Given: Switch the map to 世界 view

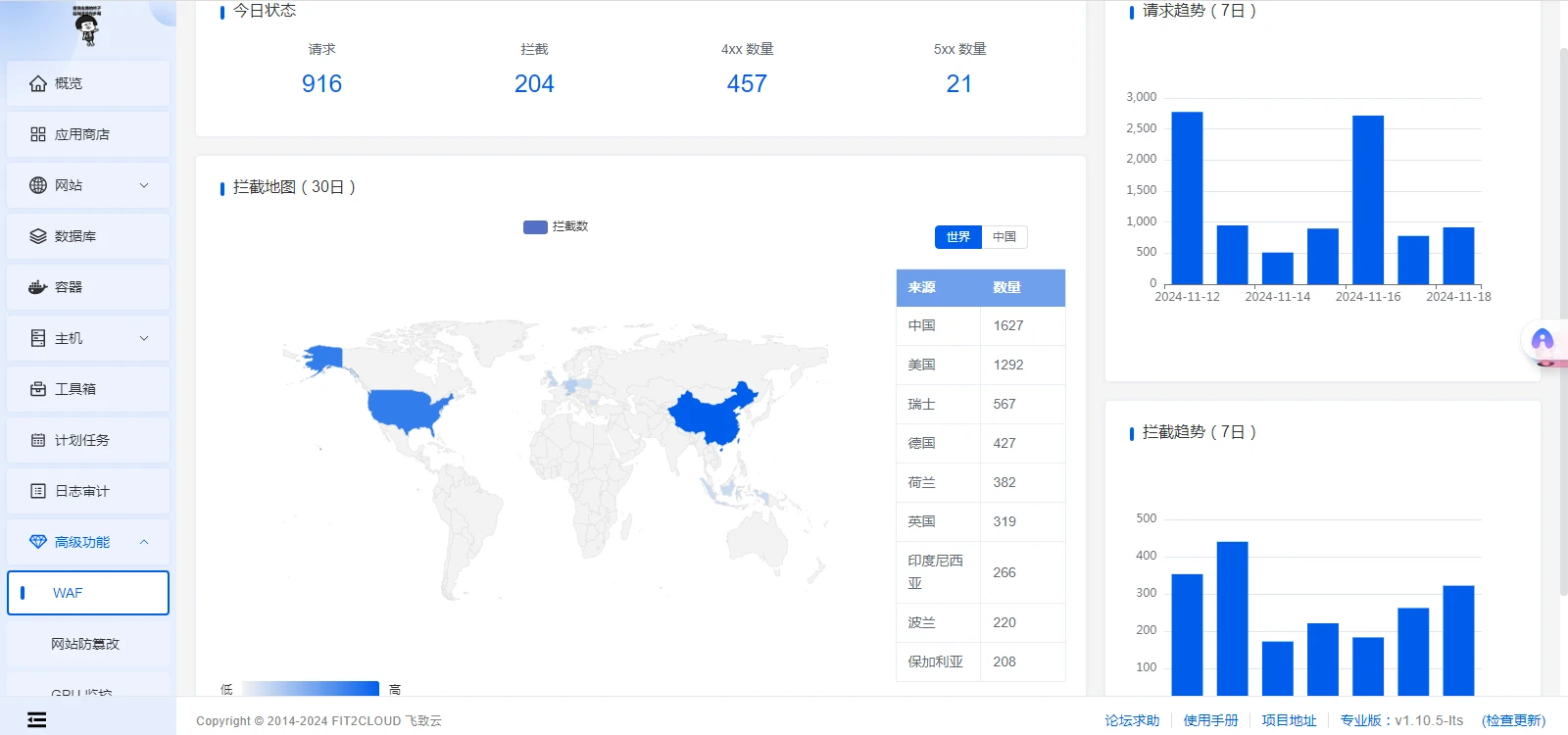Looking at the screenshot, I should [x=957, y=237].
